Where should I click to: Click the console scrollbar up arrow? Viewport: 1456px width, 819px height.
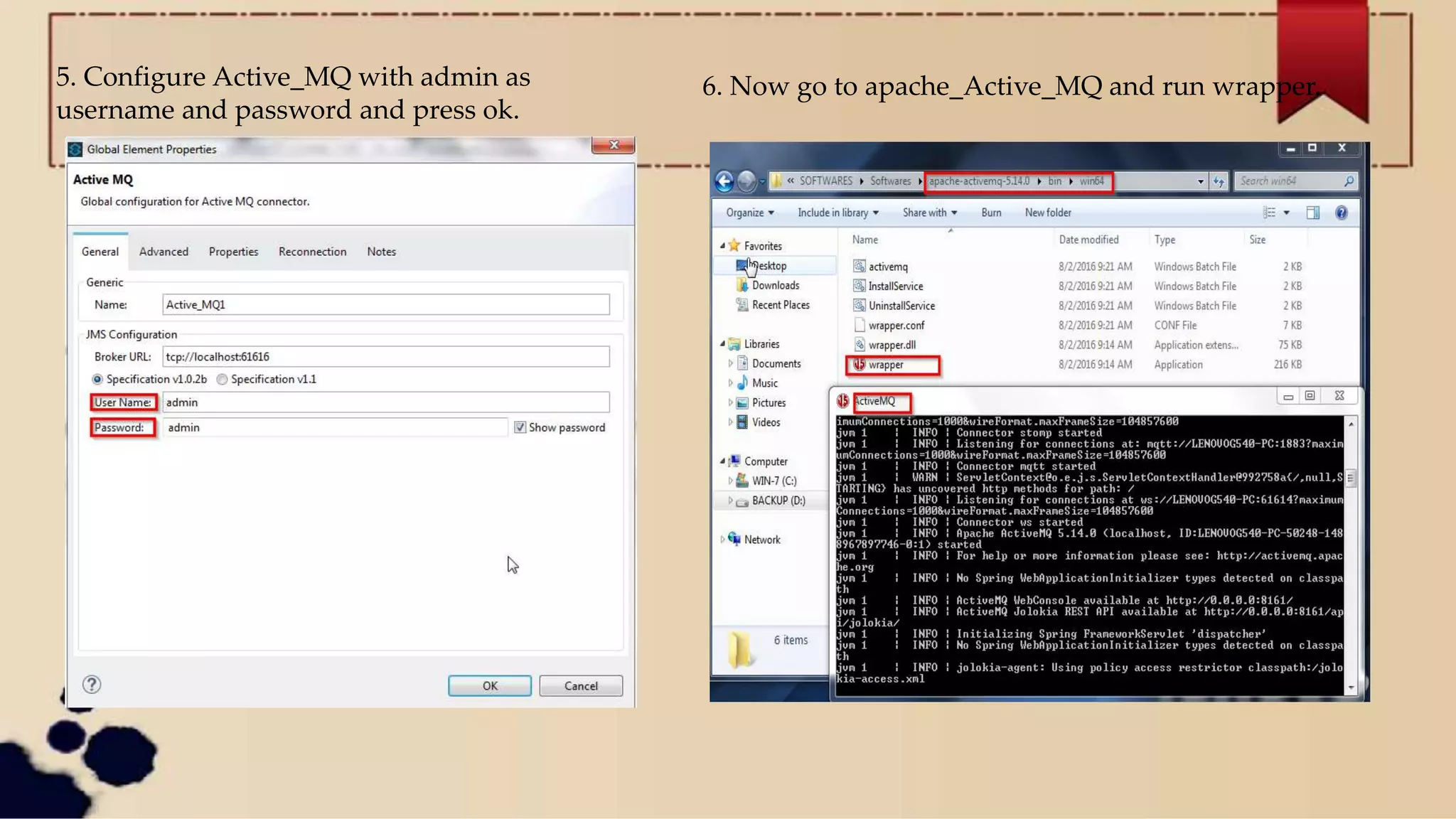1351,424
